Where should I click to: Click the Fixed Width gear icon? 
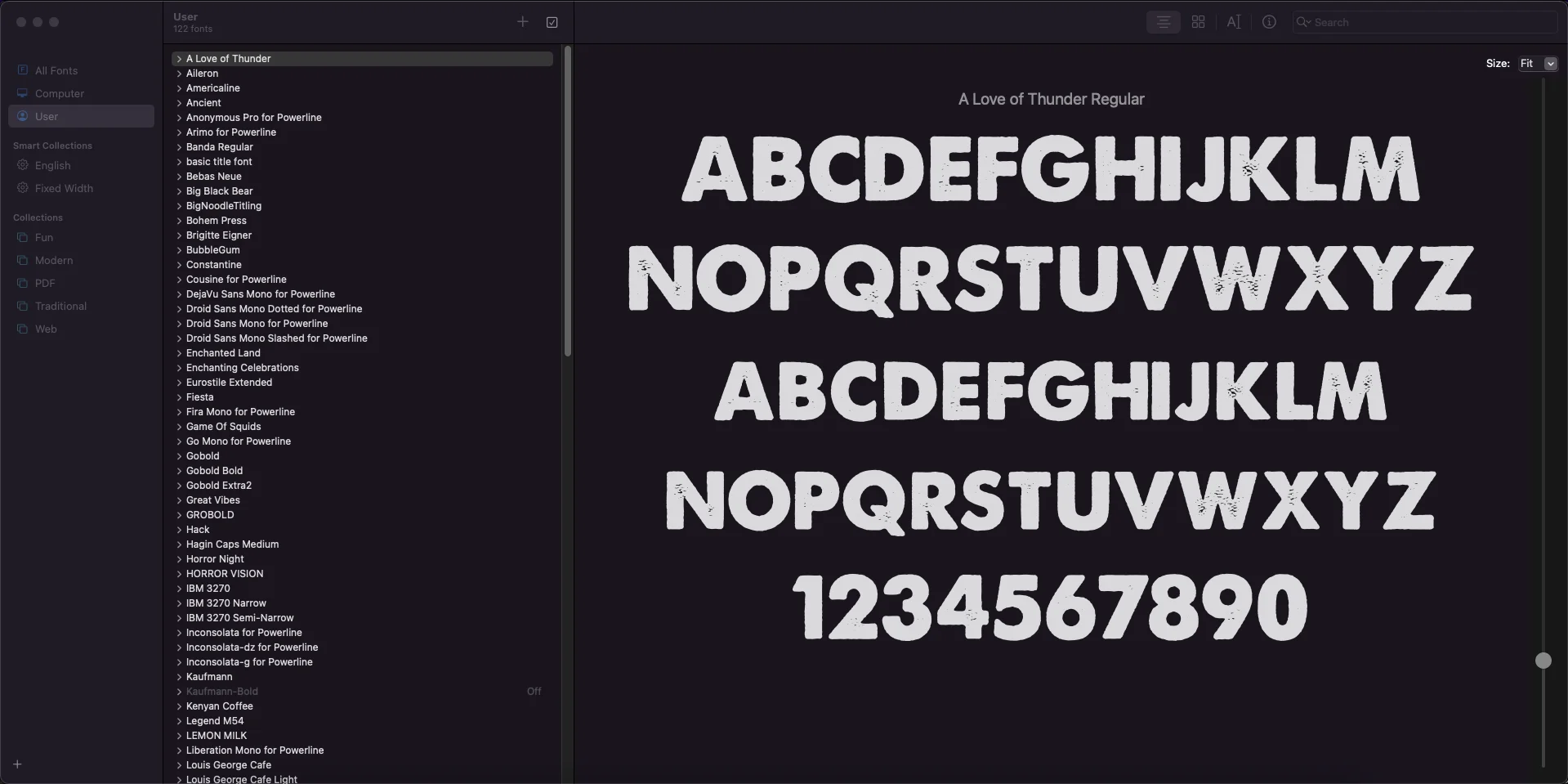[23, 188]
